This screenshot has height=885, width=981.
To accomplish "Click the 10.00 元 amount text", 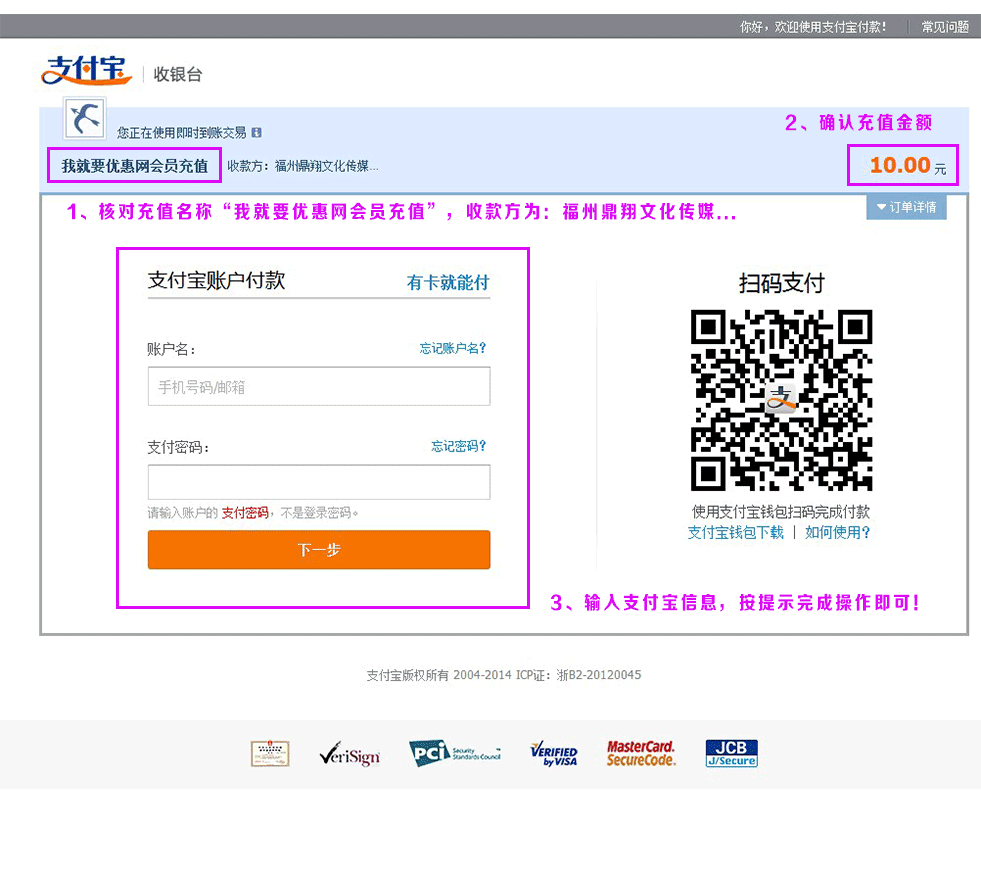I will (908, 166).
